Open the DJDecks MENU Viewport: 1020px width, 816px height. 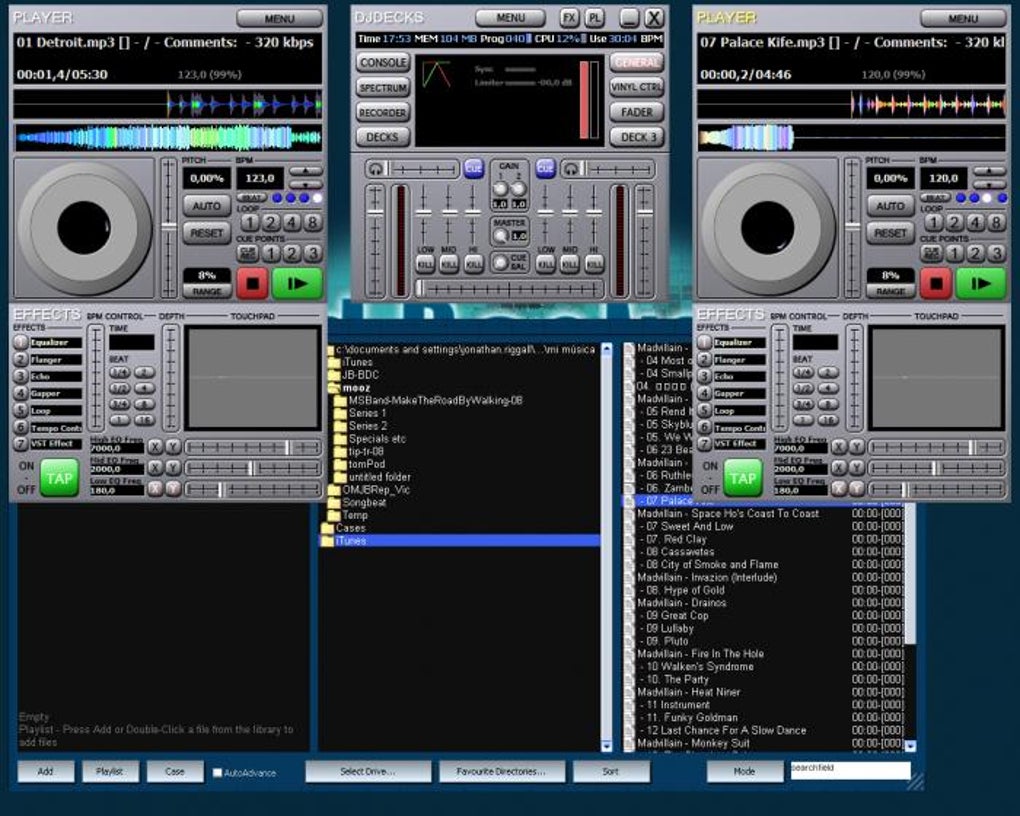tap(509, 17)
